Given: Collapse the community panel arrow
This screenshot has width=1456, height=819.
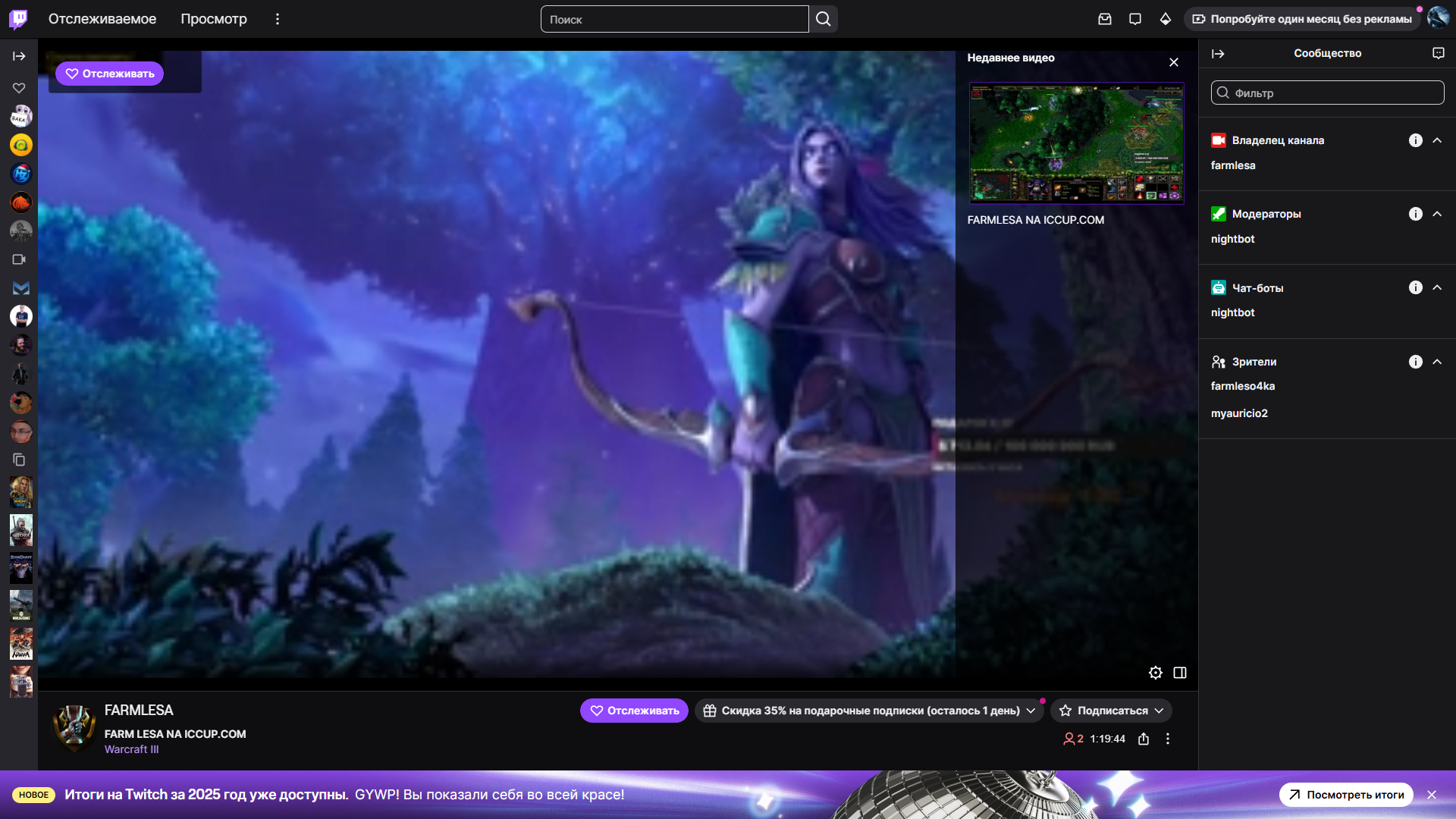Looking at the screenshot, I should pos(1218,53).
